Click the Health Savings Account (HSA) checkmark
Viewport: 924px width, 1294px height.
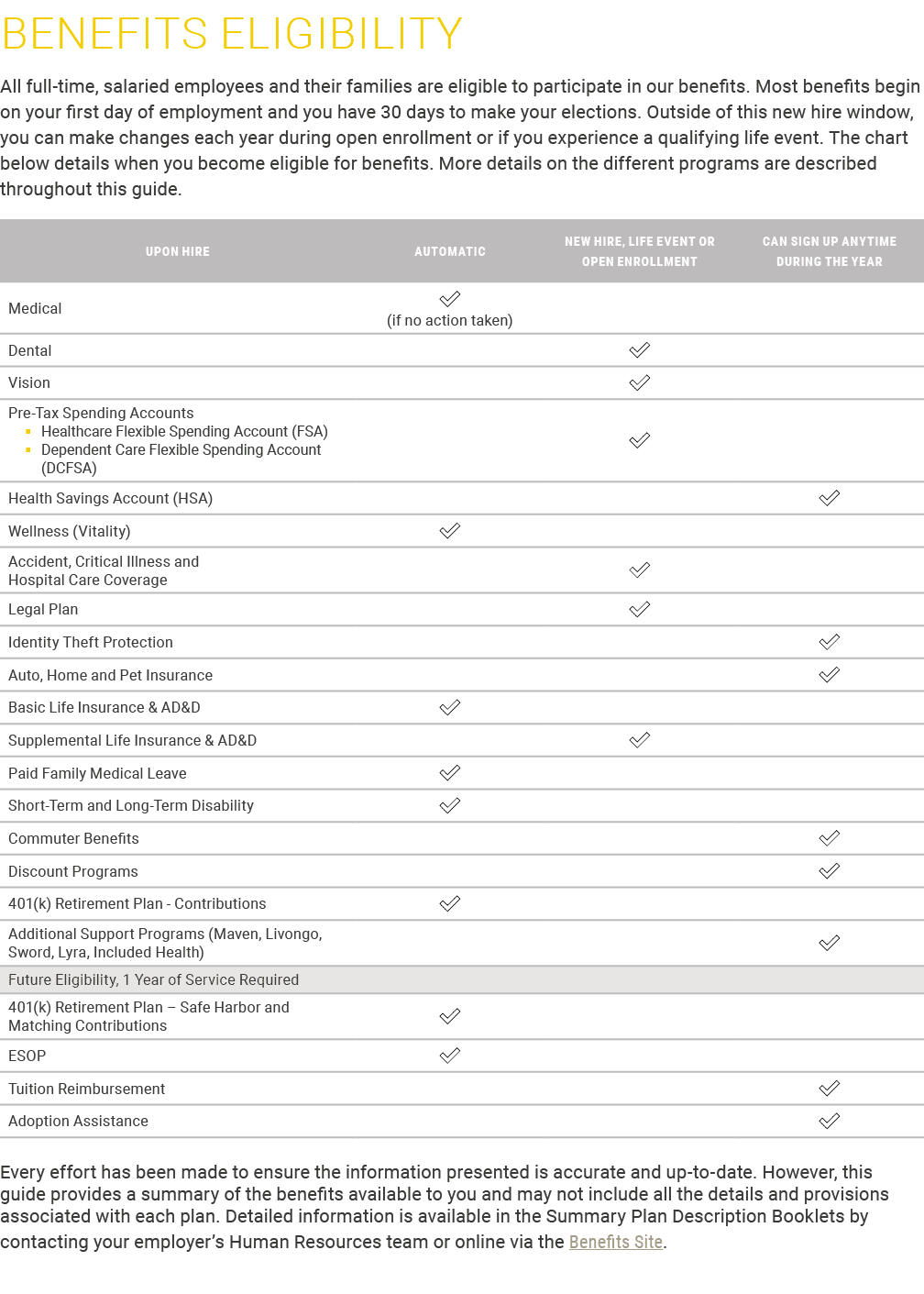829,498
